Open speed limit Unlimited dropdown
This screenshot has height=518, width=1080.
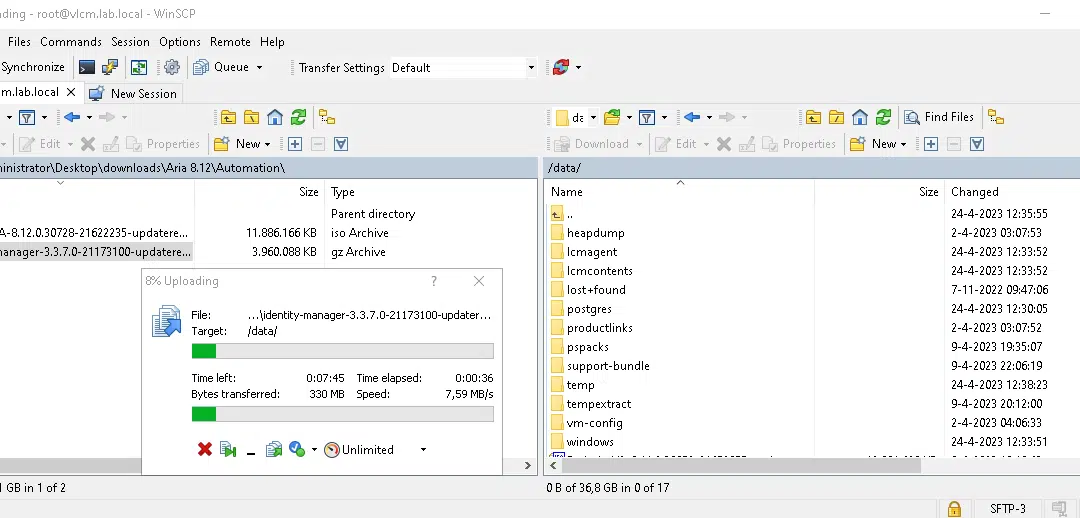pos(375,450)
